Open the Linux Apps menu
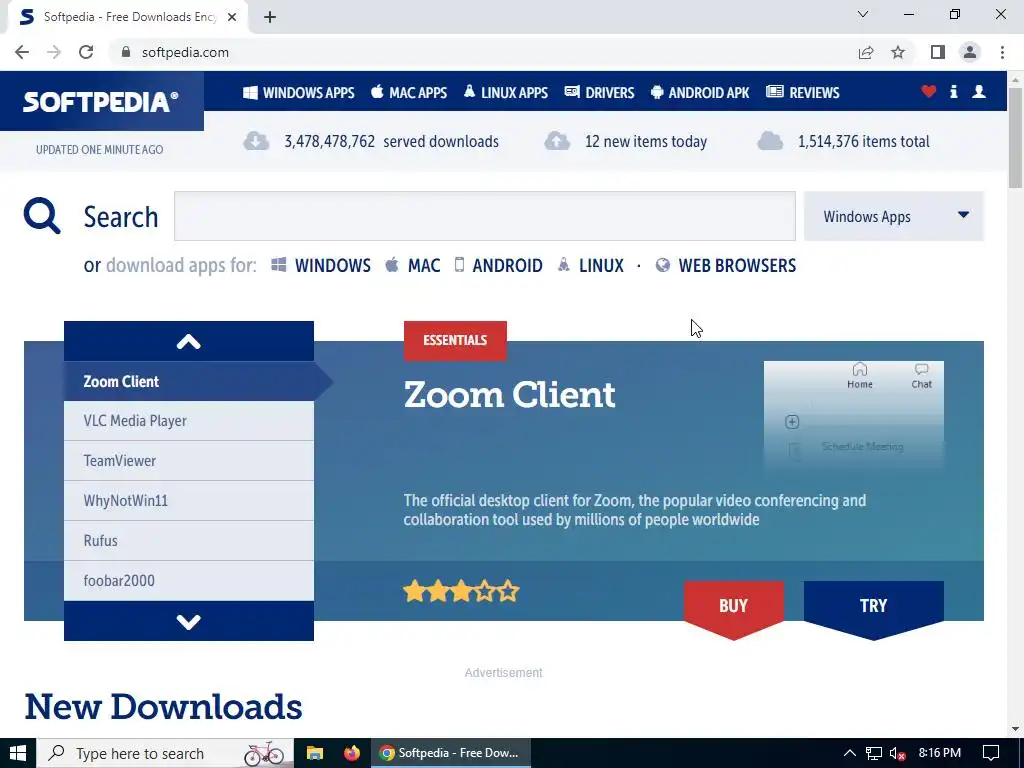 pyautogui.click(x=505, y=93)
